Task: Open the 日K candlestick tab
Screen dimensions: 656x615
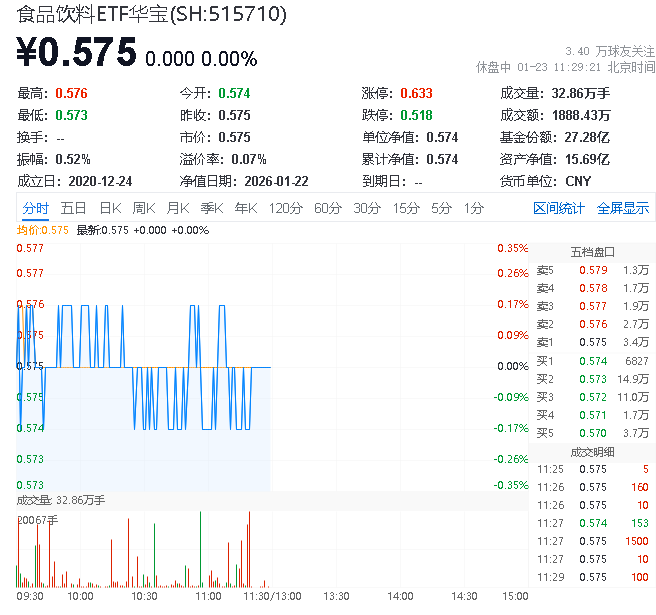Action: (x=109, y=208)
